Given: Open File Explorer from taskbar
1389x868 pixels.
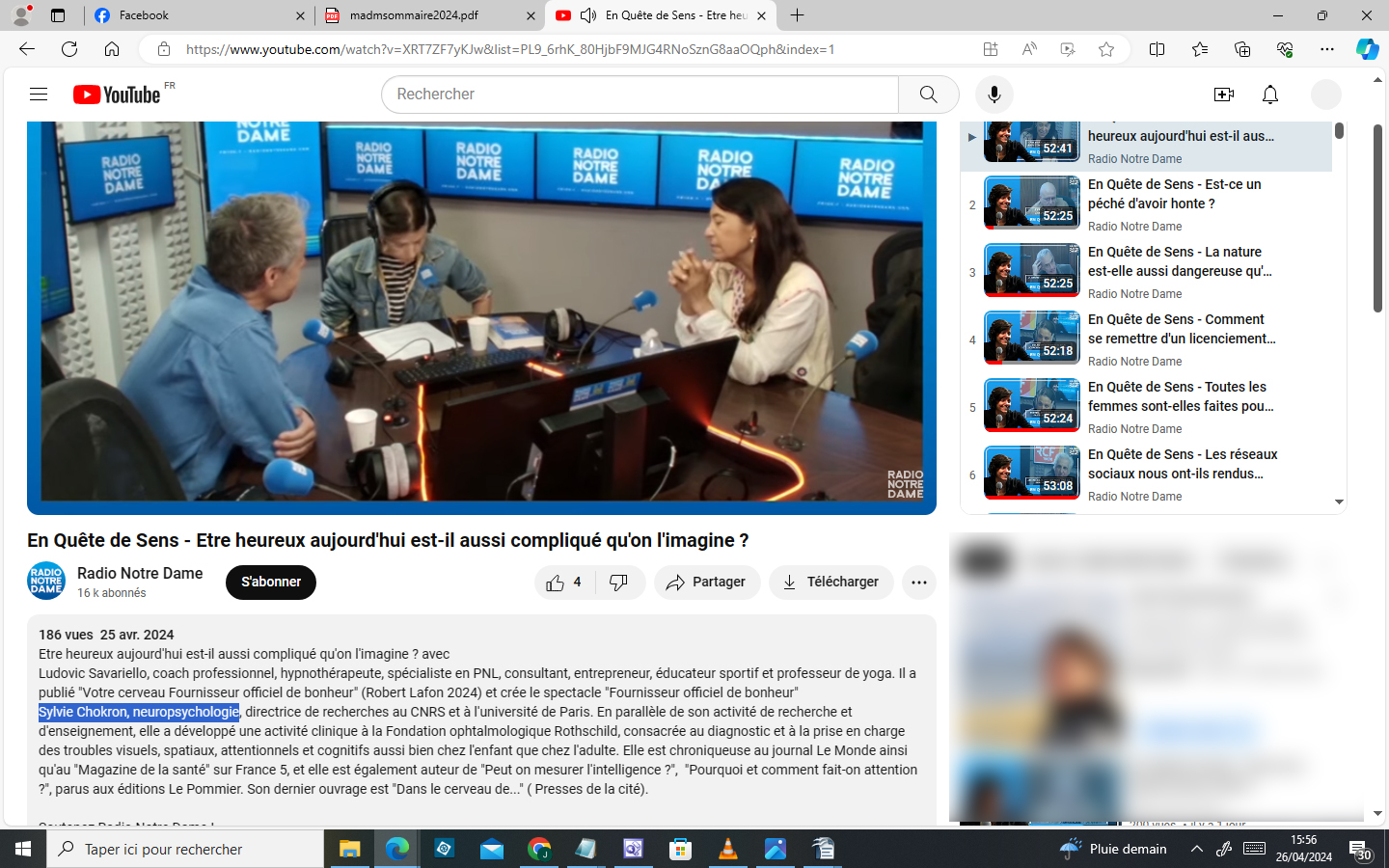Looking at the screenshot, I should click(349, 849).
